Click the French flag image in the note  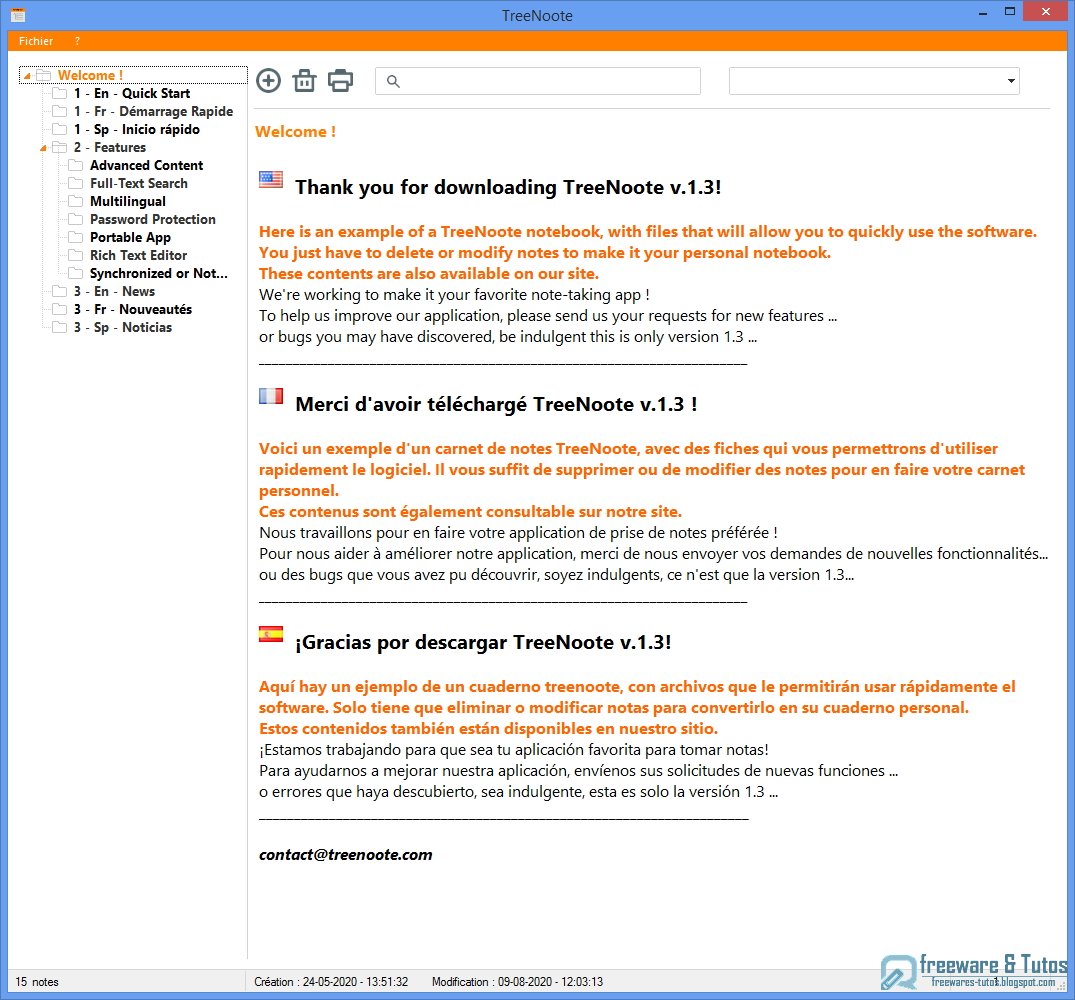(271, 396)
